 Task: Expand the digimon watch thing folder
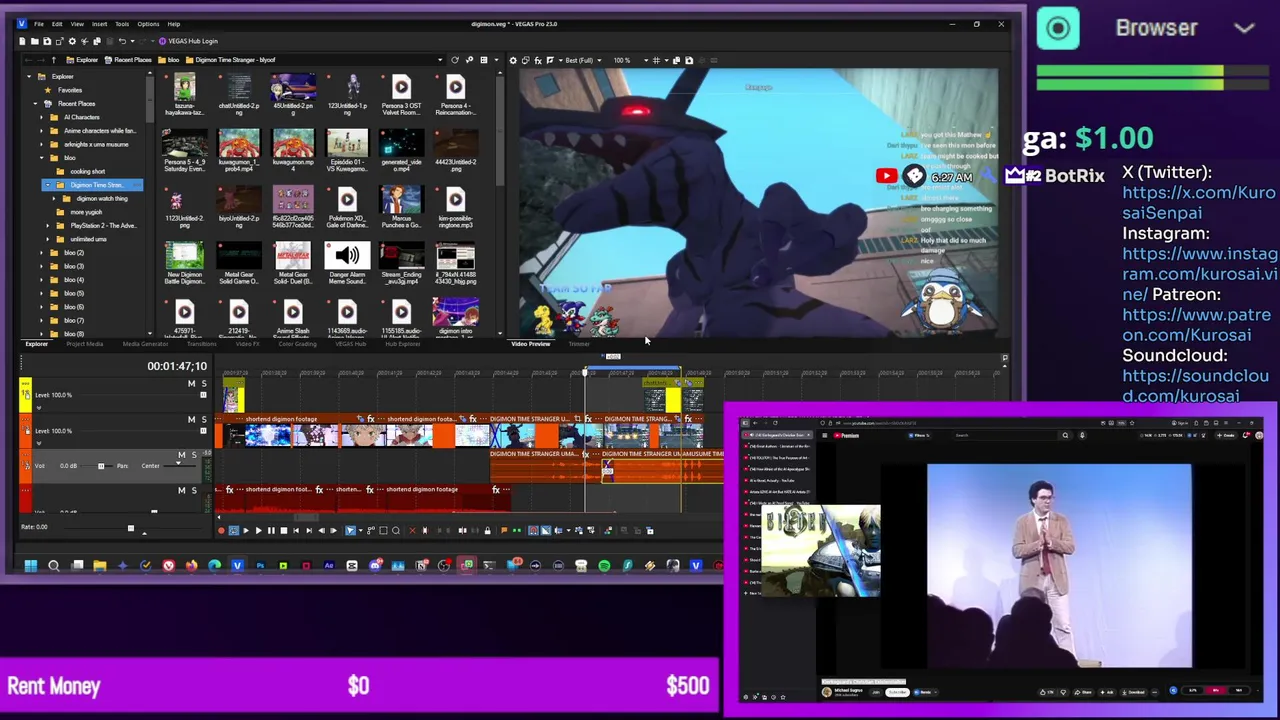pyautogui.click(x=54, y=198)
